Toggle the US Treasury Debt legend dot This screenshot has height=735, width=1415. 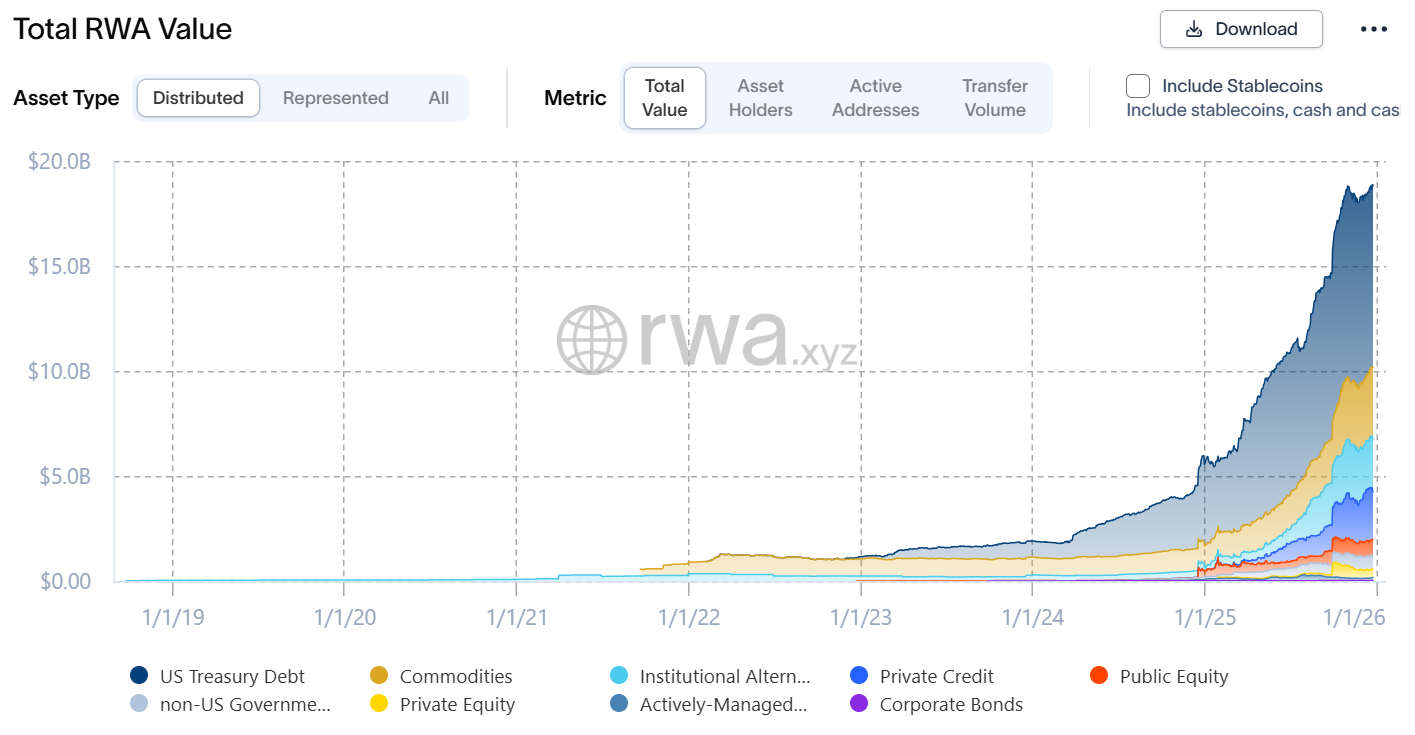(139, 676)
